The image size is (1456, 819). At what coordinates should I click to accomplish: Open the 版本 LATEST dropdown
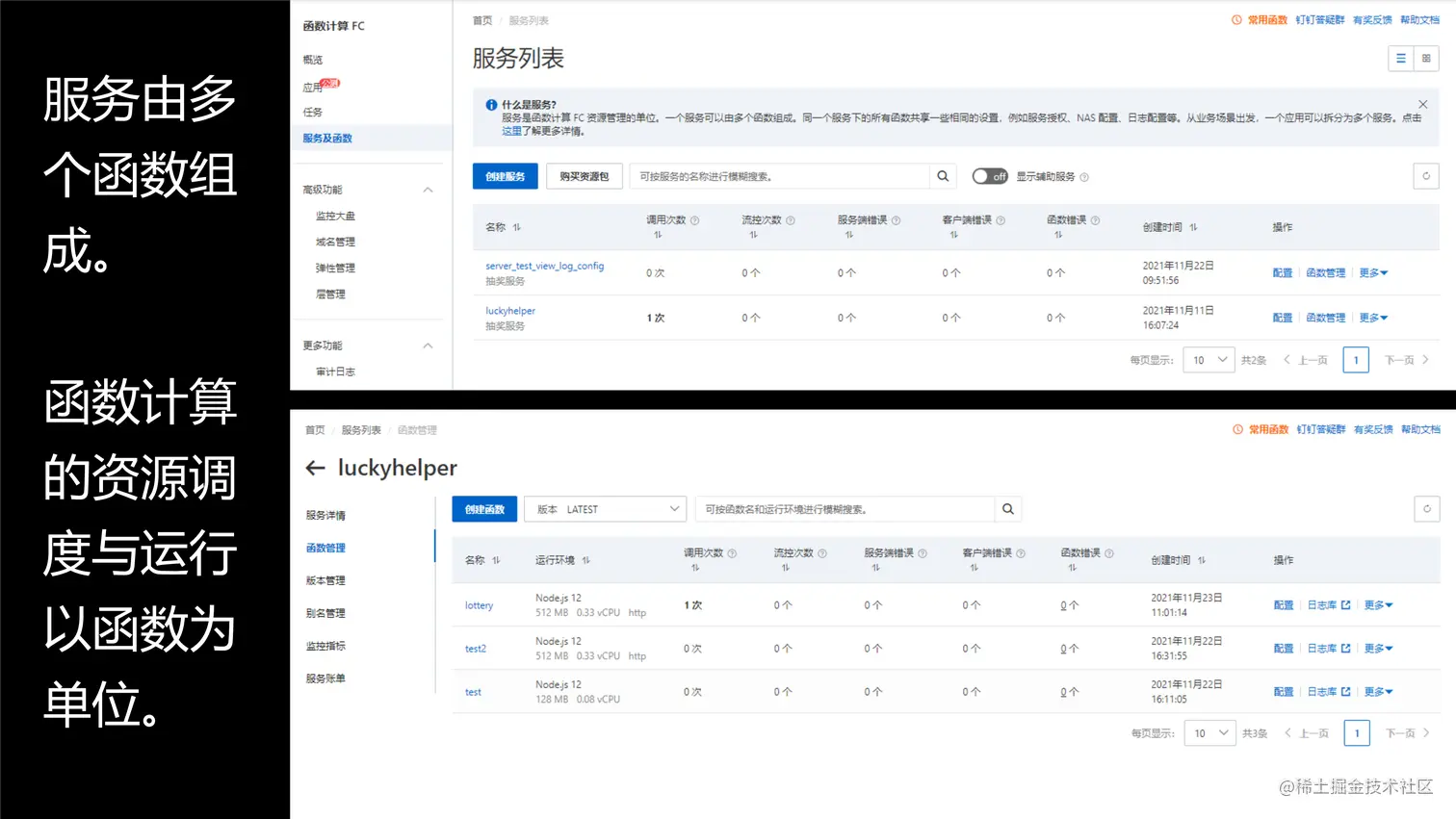(605, 509)
